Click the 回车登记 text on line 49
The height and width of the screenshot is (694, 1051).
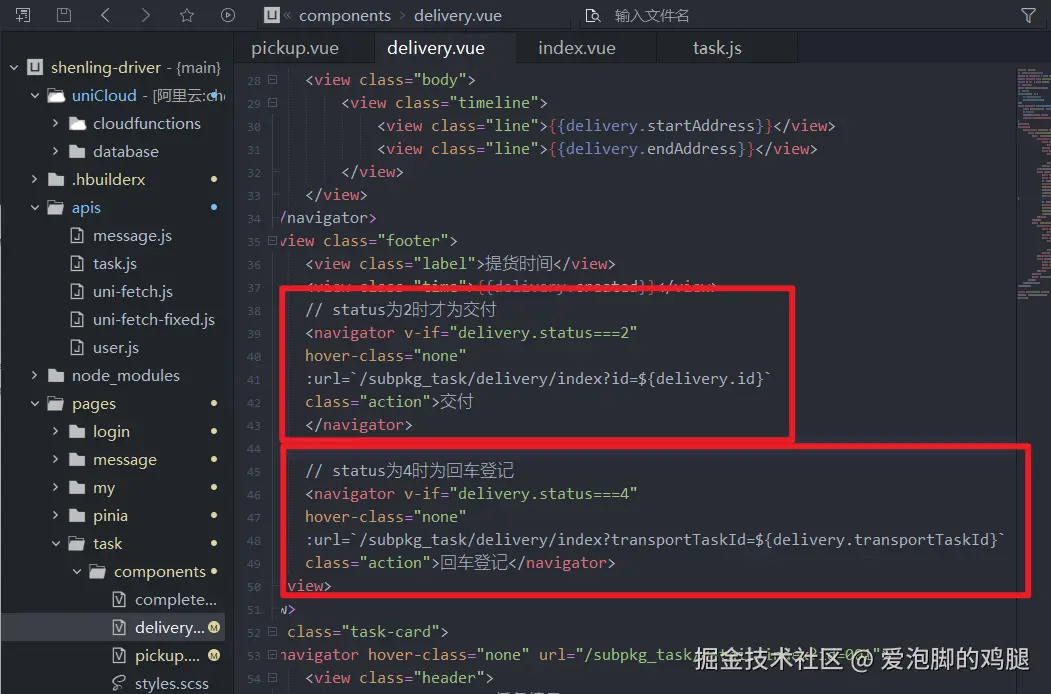point(473,563)
